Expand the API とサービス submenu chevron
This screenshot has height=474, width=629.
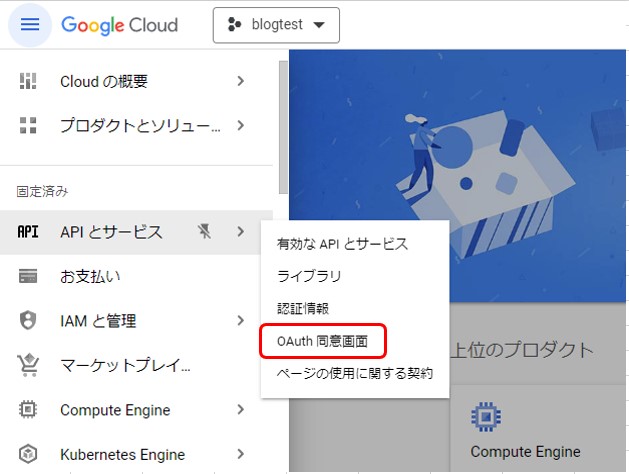[x=240, y=232]
